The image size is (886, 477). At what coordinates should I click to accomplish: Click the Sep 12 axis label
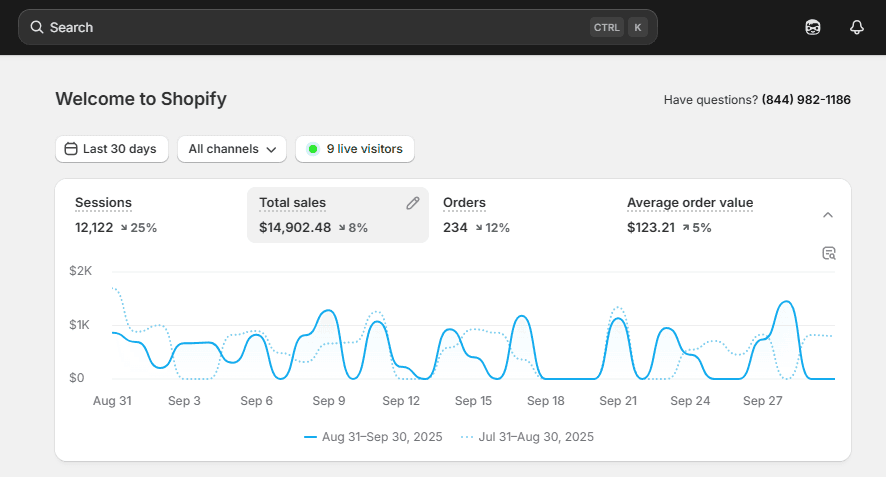coord(401,401)
